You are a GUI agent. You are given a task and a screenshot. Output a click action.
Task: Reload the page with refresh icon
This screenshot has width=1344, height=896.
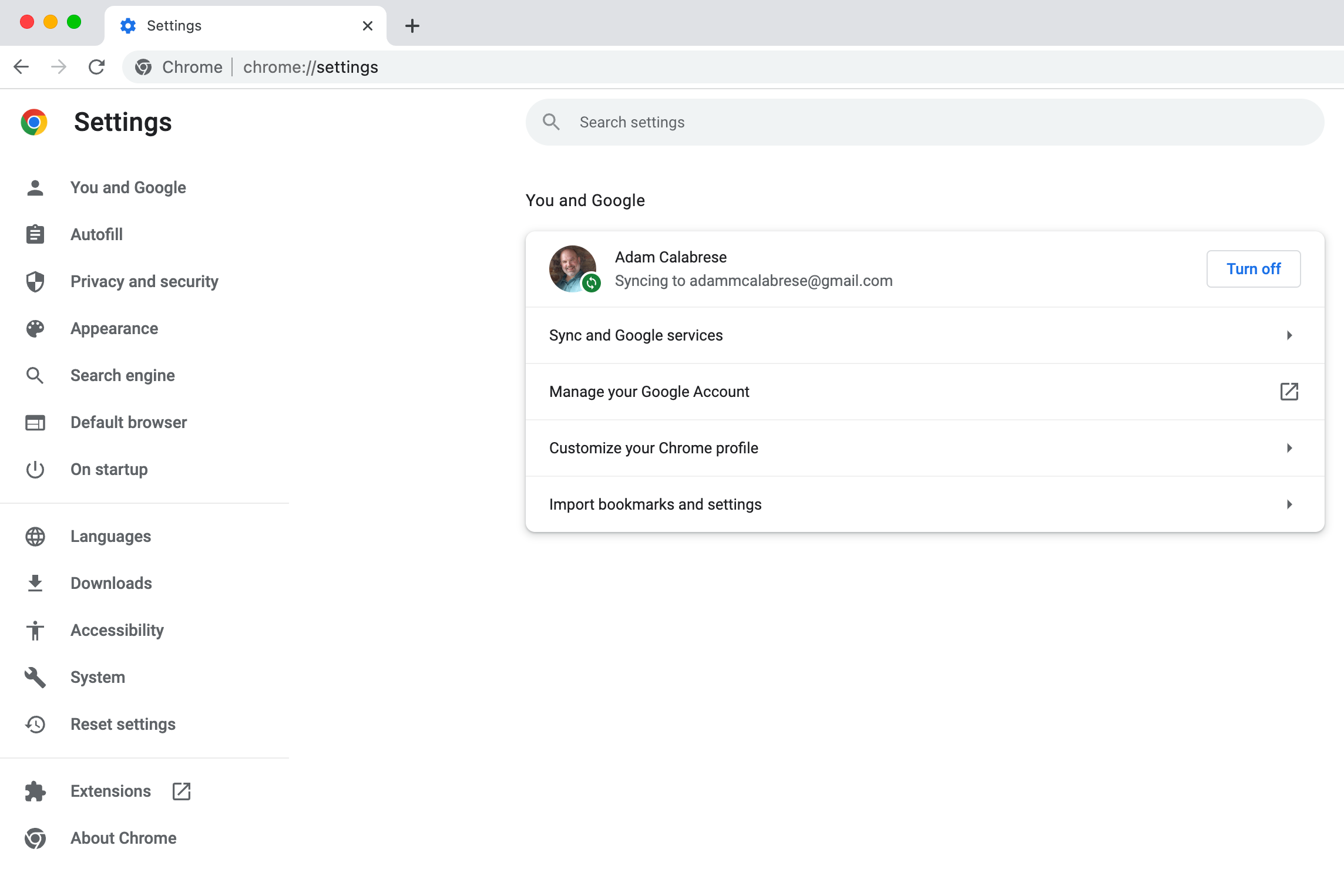pos(96,67)
